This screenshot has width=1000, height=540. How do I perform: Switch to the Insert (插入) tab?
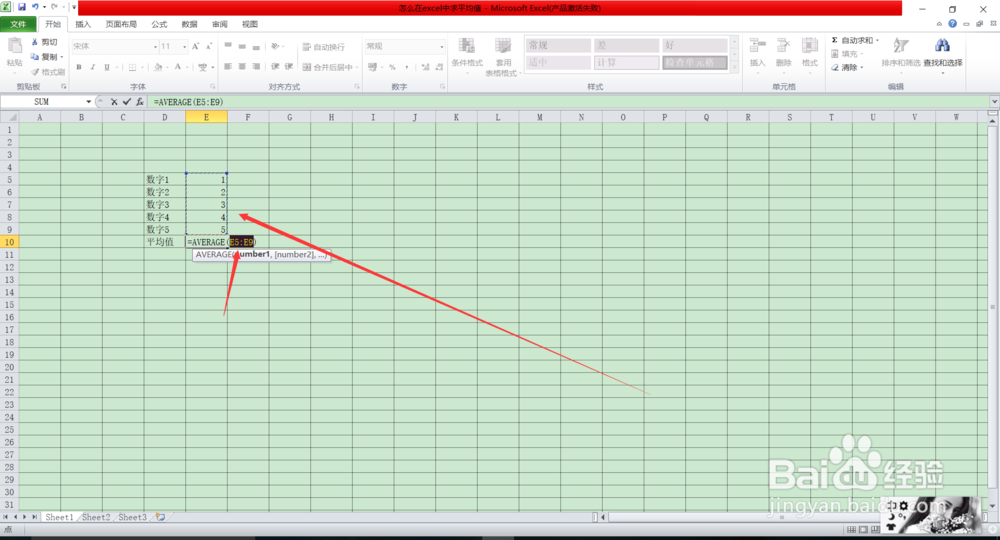point(83,24)
